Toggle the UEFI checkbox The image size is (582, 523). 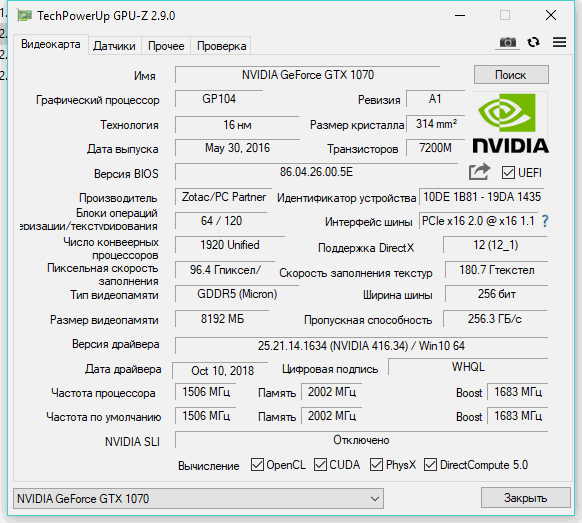(x=508, y=173)
